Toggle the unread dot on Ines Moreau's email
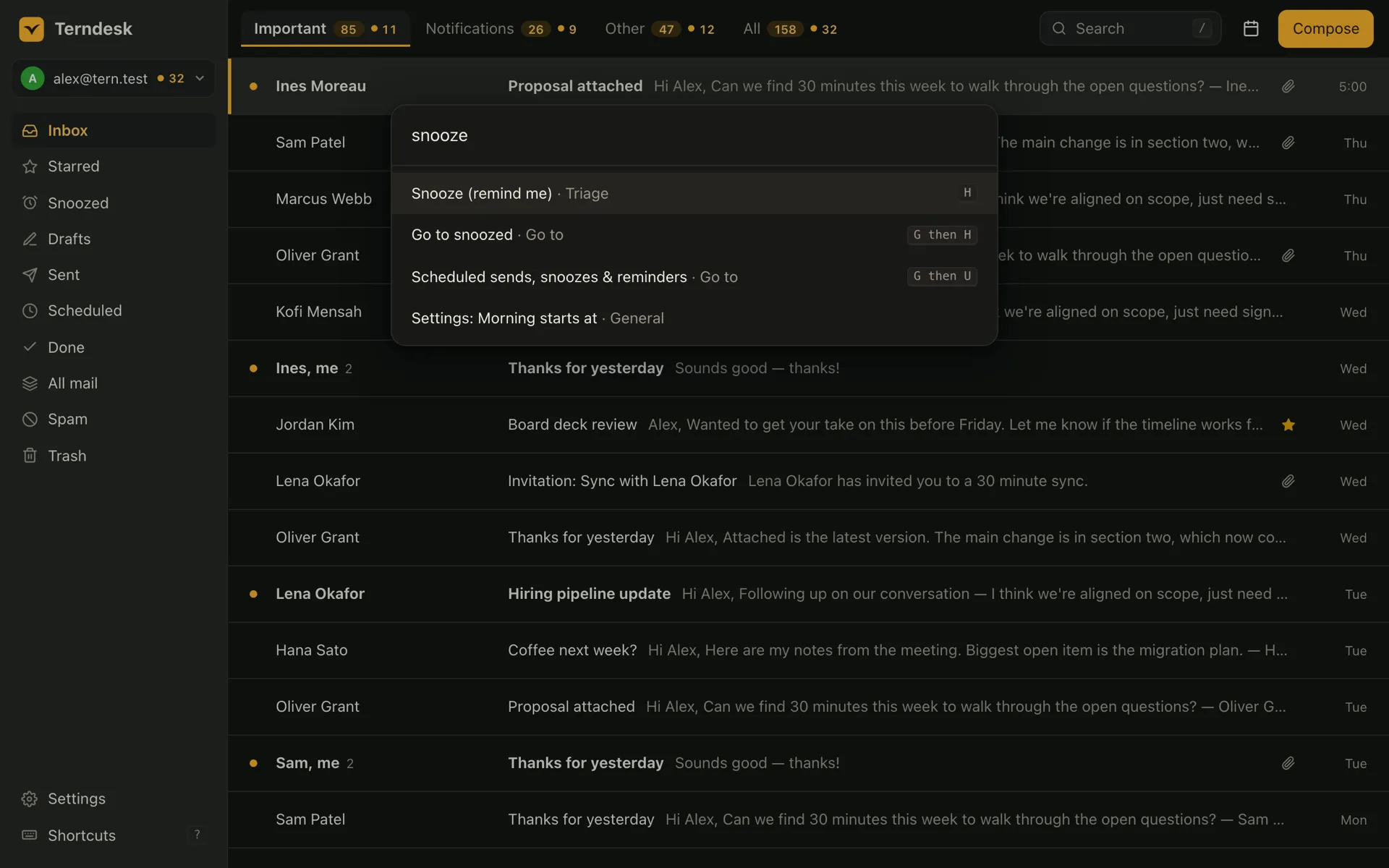The height and width of the screenshot is (868, 1389). [x=253, y=86]
